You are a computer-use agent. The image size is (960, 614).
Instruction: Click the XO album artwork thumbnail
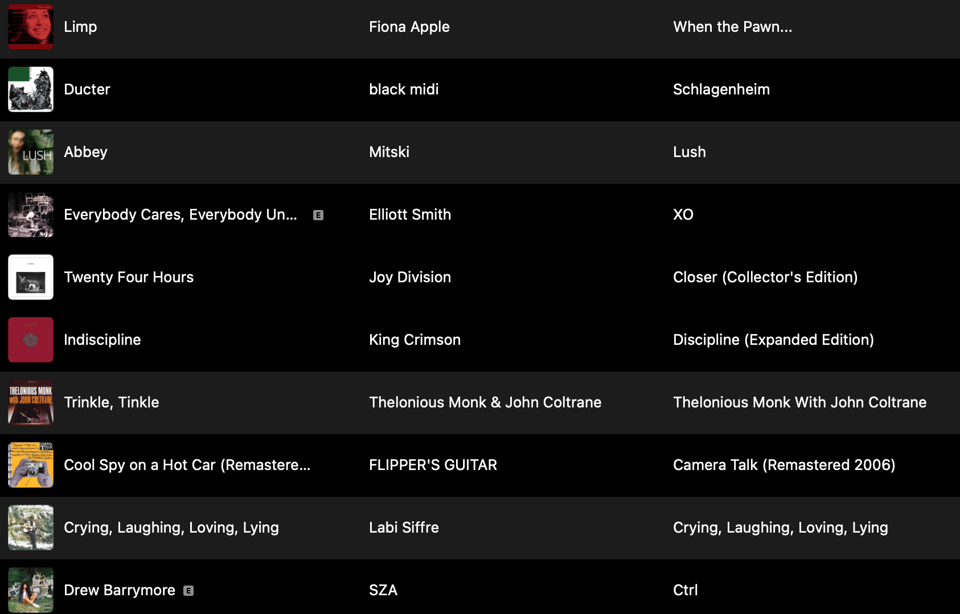click(x=31, y=215)
